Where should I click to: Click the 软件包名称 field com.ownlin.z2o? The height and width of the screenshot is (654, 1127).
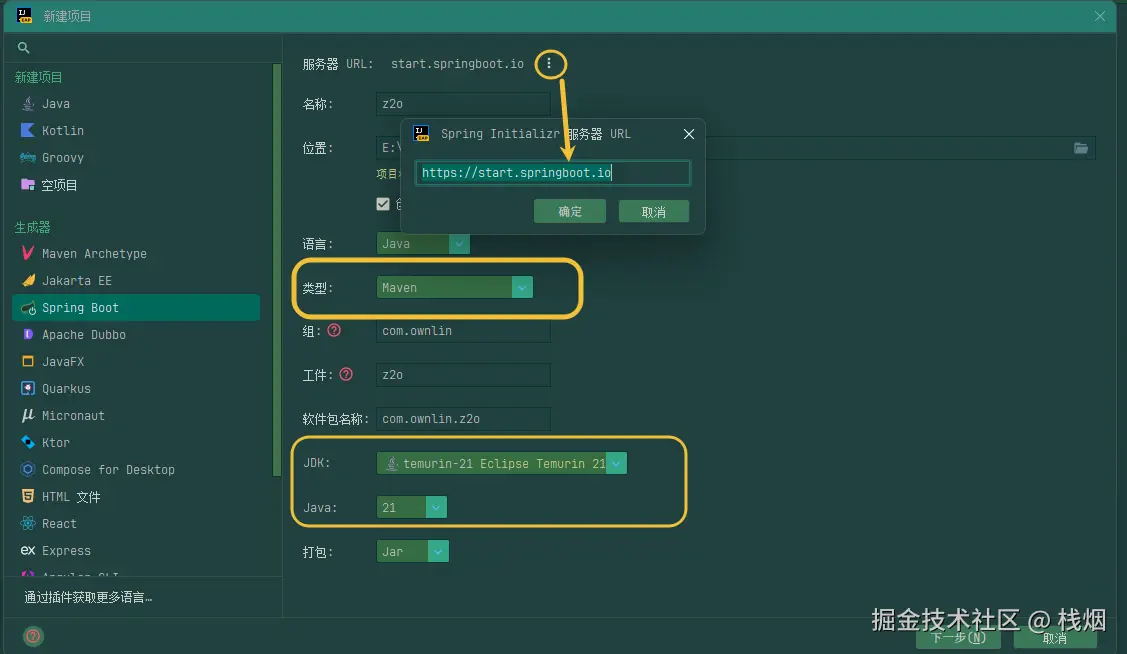click(463, 418)
